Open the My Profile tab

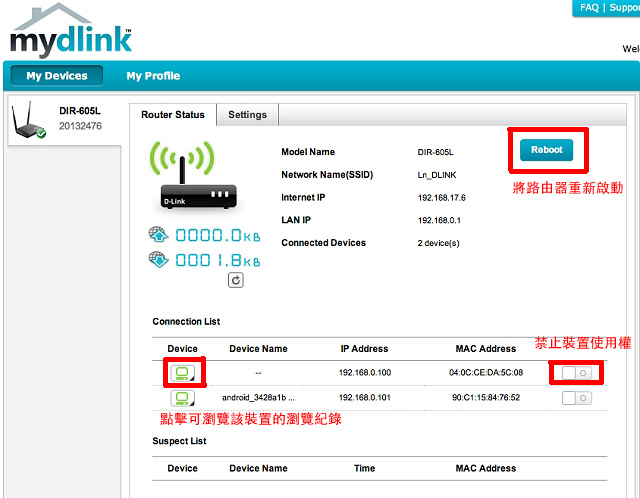click(x=153, y=76)
